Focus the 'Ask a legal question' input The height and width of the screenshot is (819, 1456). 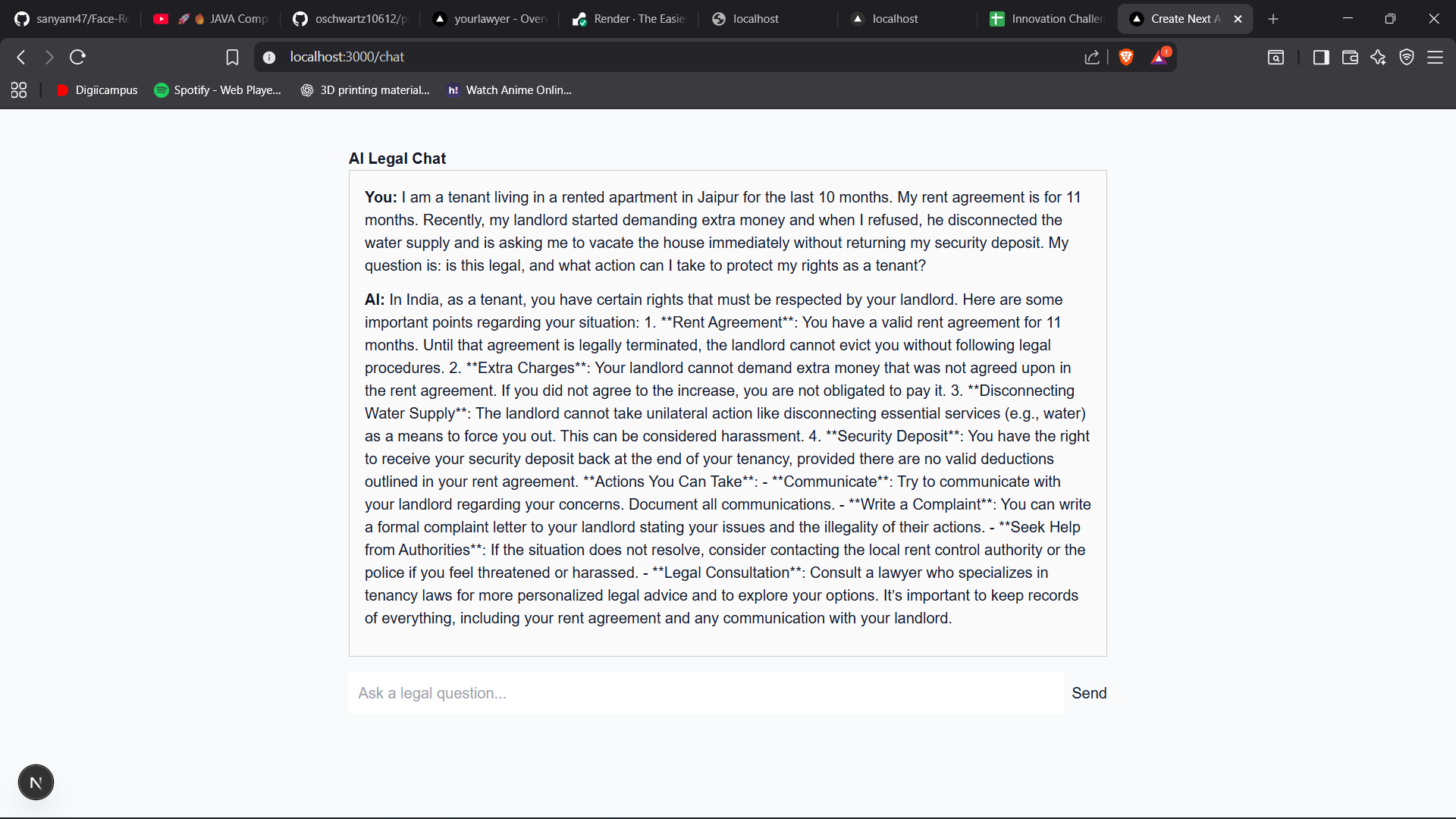pyautogui.click(x=705, y=693)
